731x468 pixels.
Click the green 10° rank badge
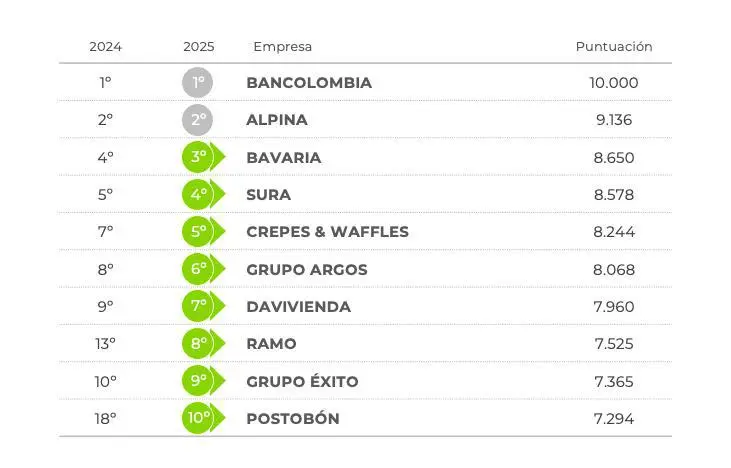tap(199, 418)
